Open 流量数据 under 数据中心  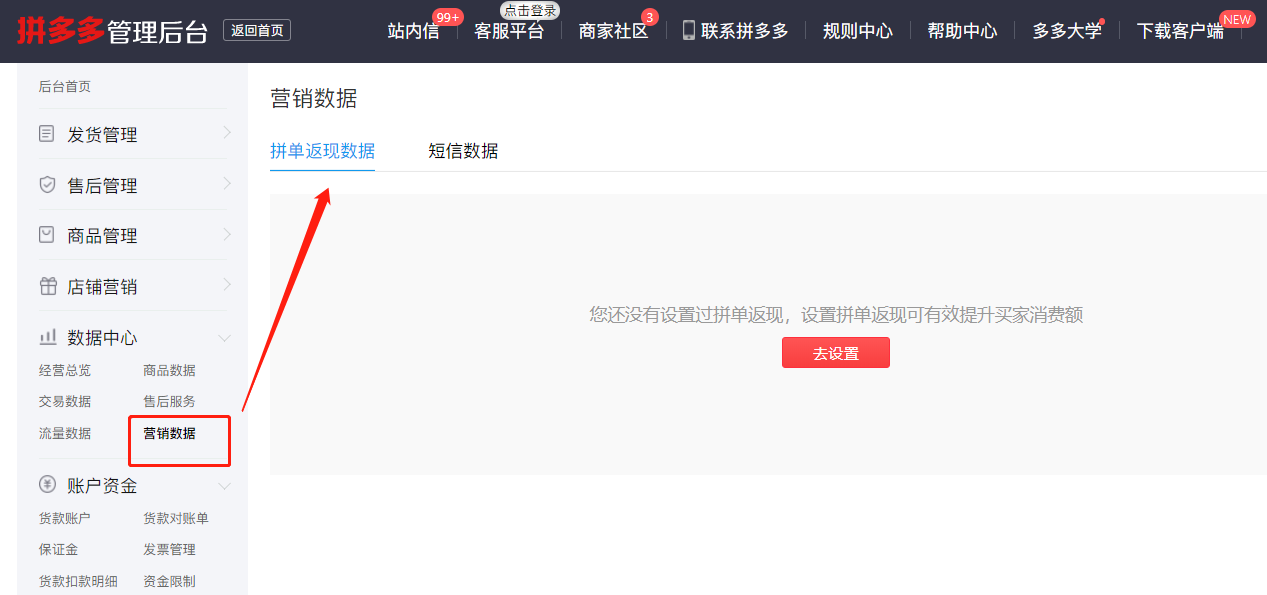(x=65, y=433)
